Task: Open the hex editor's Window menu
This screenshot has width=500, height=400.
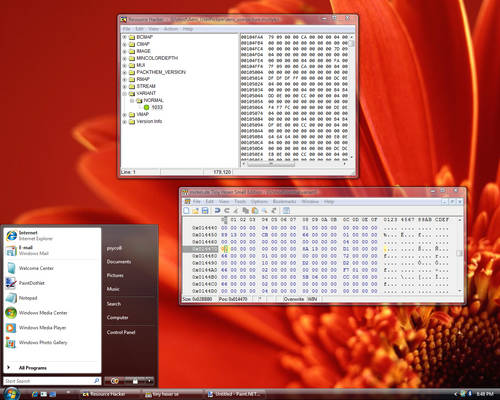Action: (x=310, y=202)
